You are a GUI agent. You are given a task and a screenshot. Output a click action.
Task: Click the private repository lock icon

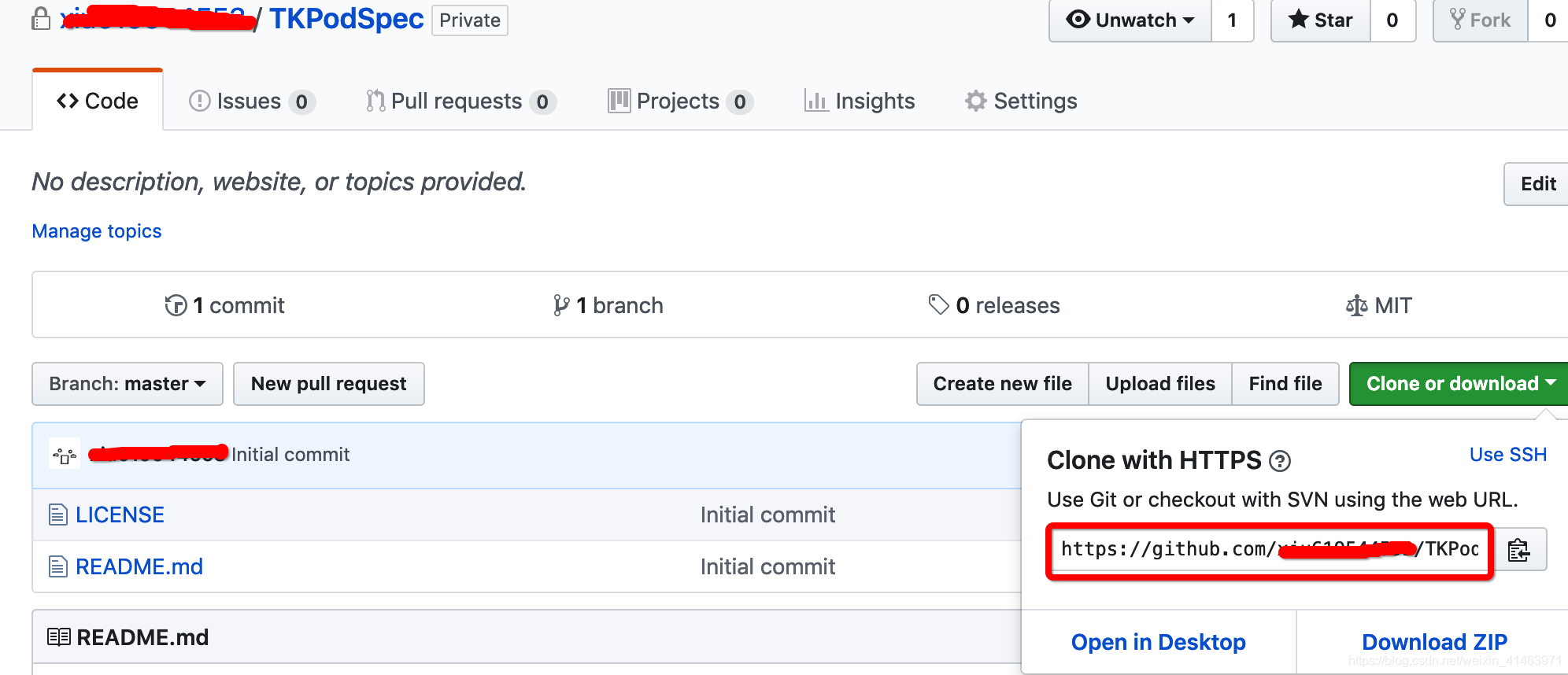click(41, 18)
